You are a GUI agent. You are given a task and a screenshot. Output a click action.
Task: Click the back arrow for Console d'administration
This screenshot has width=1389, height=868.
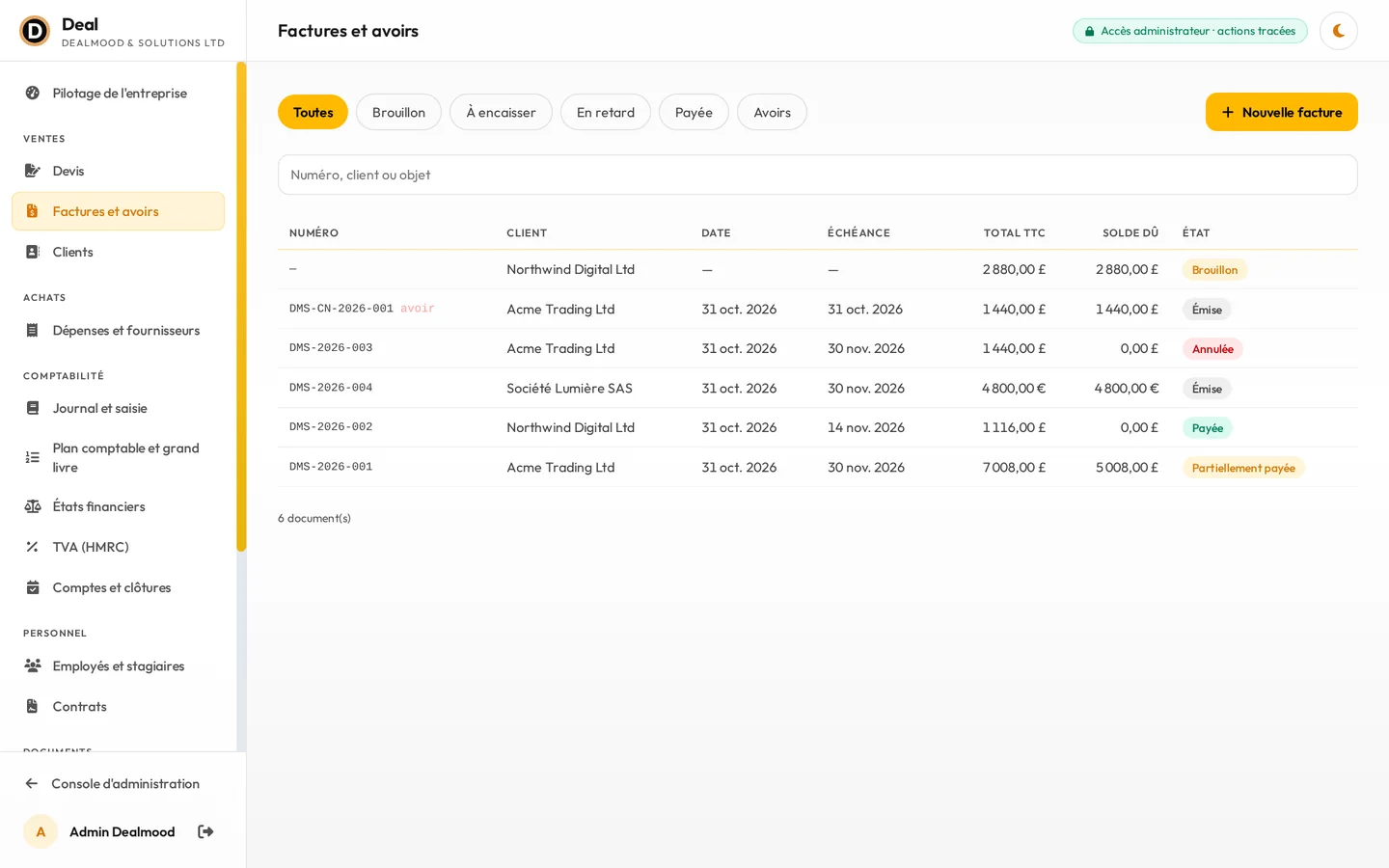point(32,783)
